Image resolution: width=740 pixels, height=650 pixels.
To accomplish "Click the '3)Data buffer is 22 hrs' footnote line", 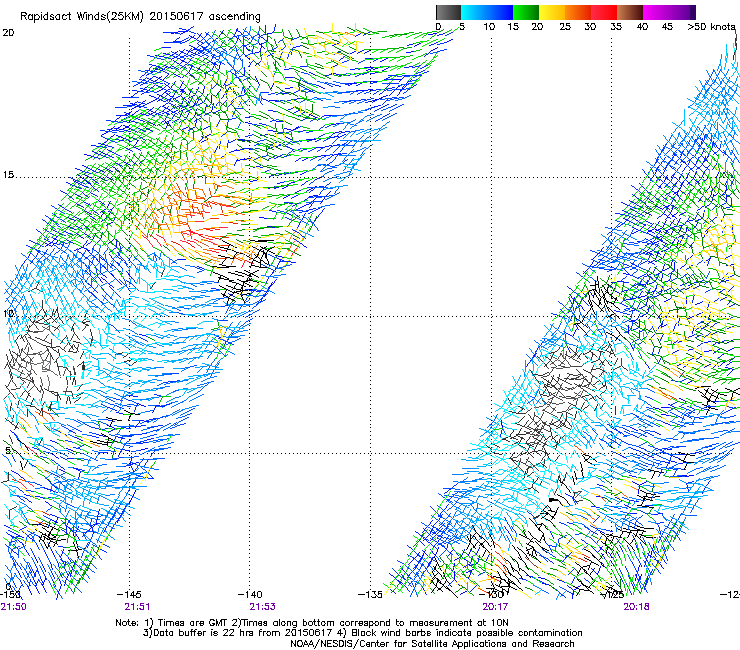I will pyautogui.click(x=362, y=633).
